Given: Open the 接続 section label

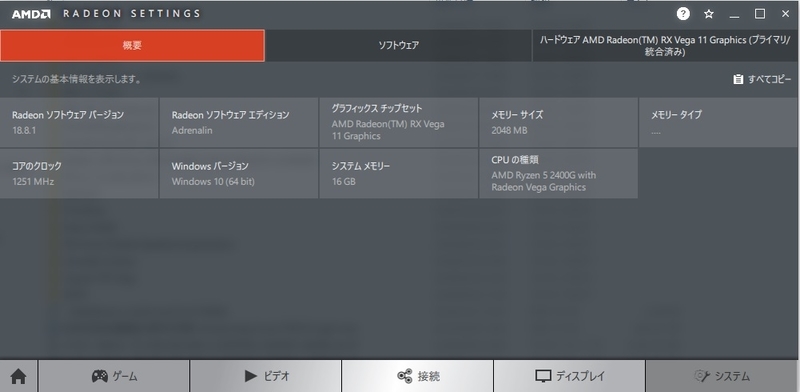Looking at the screenshot, I should pos(429,376).
